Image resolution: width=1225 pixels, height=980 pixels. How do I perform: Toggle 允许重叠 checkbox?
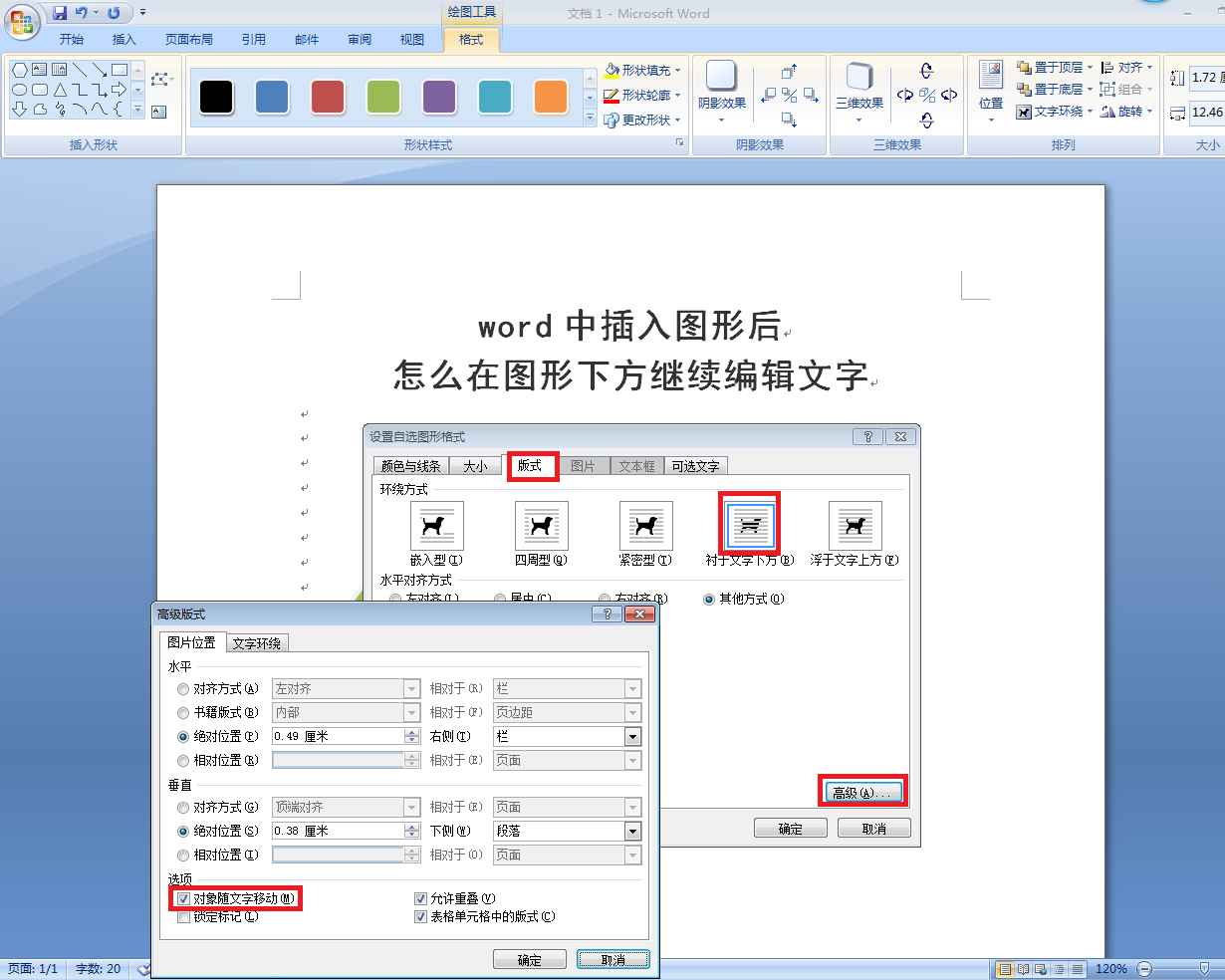point(420,898)
